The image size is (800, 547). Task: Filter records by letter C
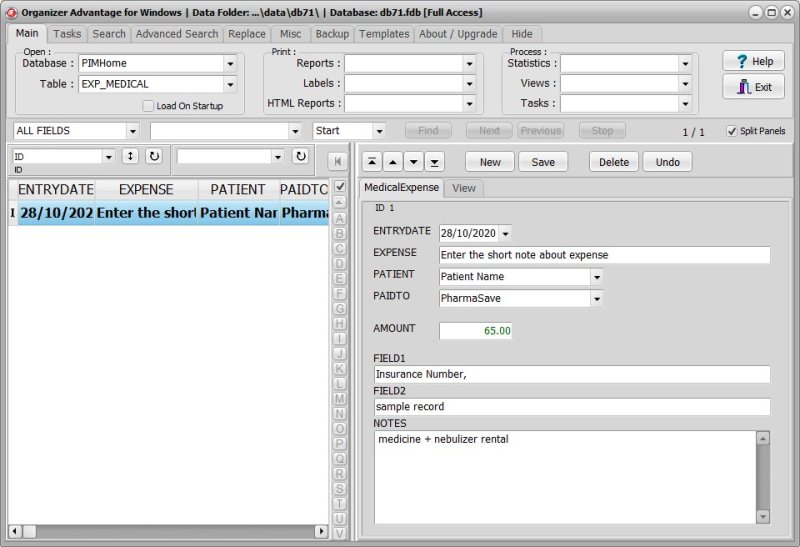(339, 248)
